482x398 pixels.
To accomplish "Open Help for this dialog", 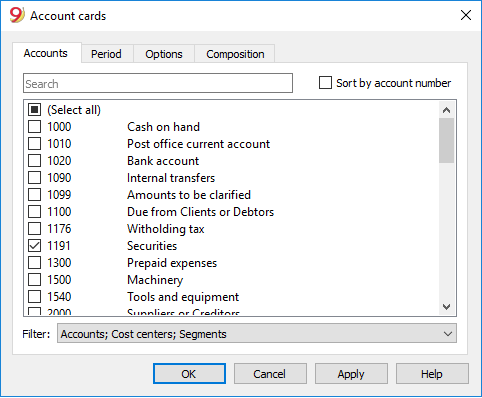I will pyautogui.click(x=432, y=374).
